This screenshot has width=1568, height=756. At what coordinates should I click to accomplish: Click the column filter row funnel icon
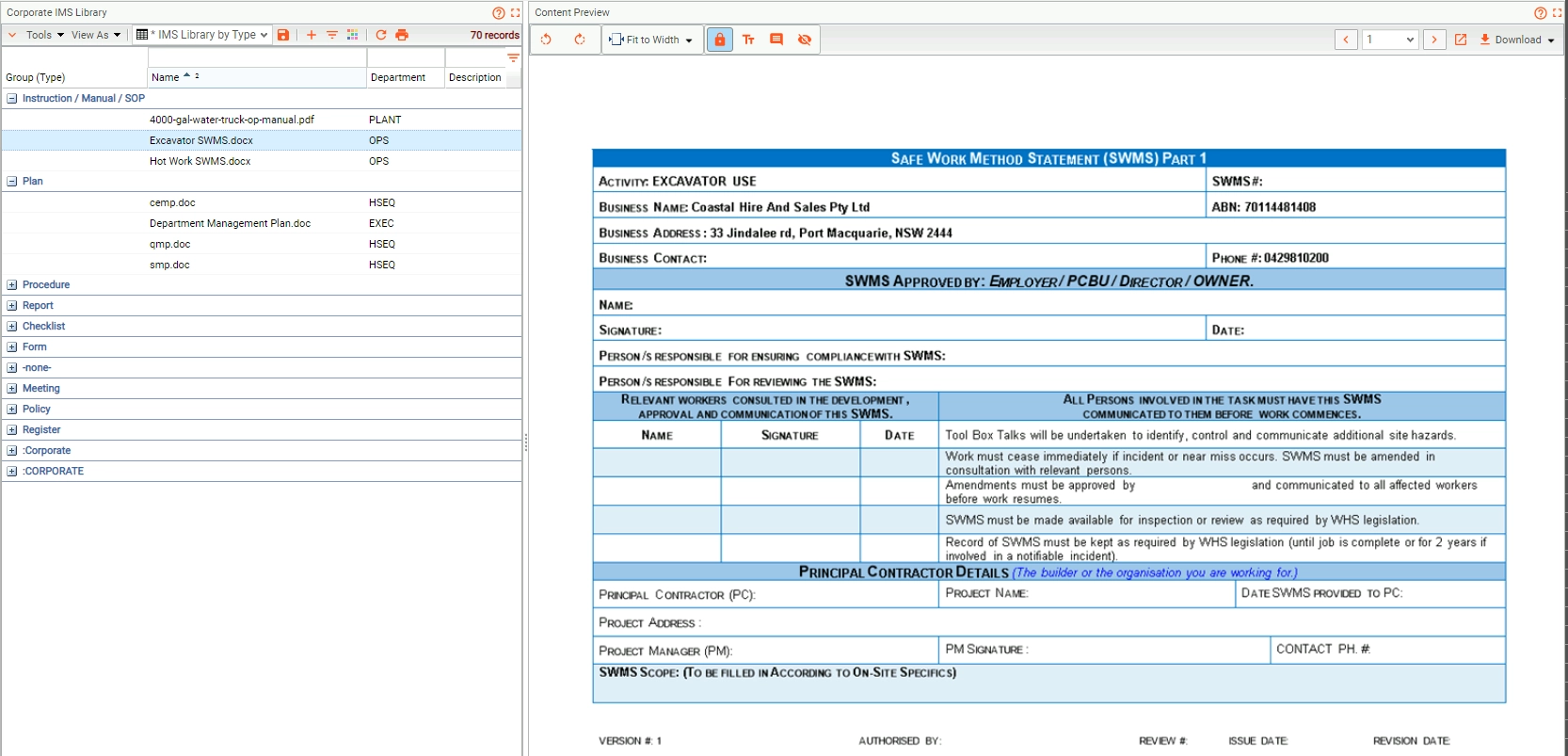click(x=513, y=58)
